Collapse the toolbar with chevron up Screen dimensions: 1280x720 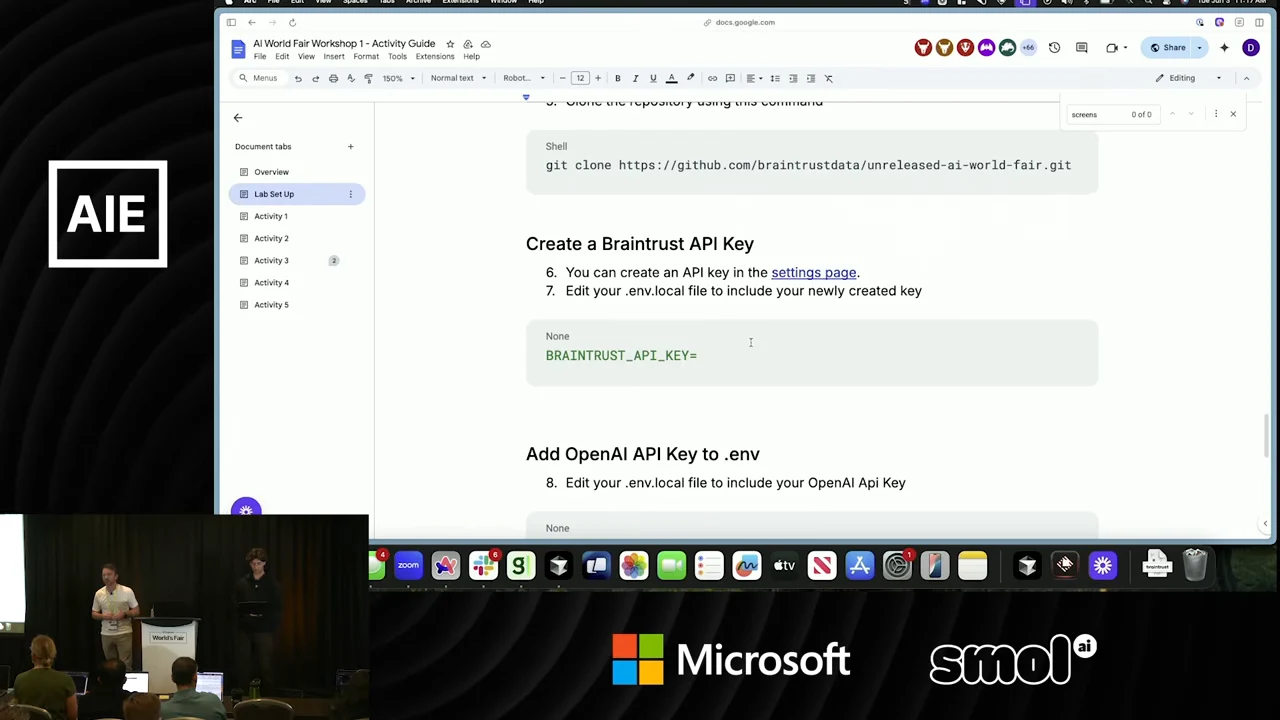pos(1246,78)
